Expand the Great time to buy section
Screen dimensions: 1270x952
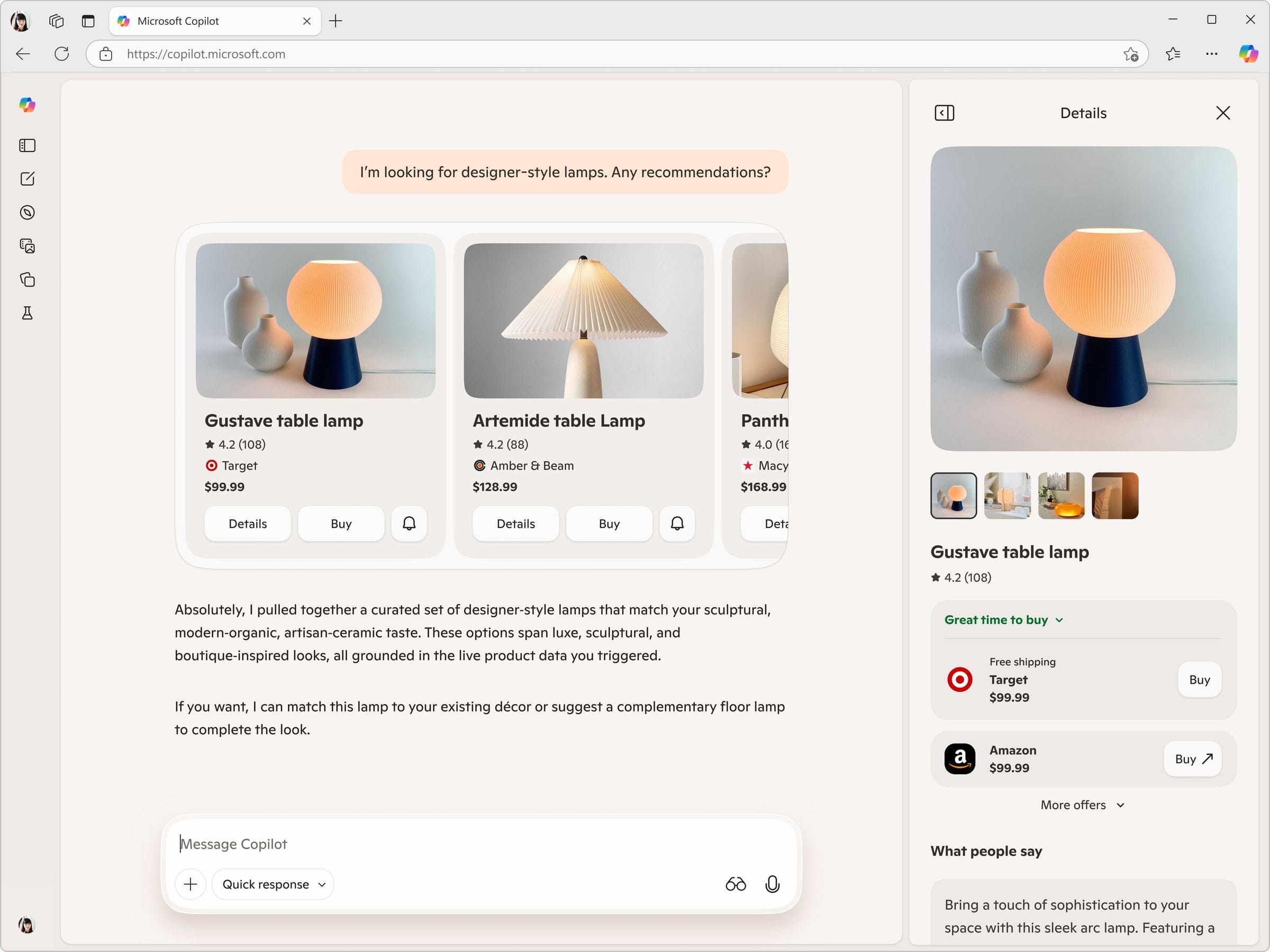pos(1004,620)
